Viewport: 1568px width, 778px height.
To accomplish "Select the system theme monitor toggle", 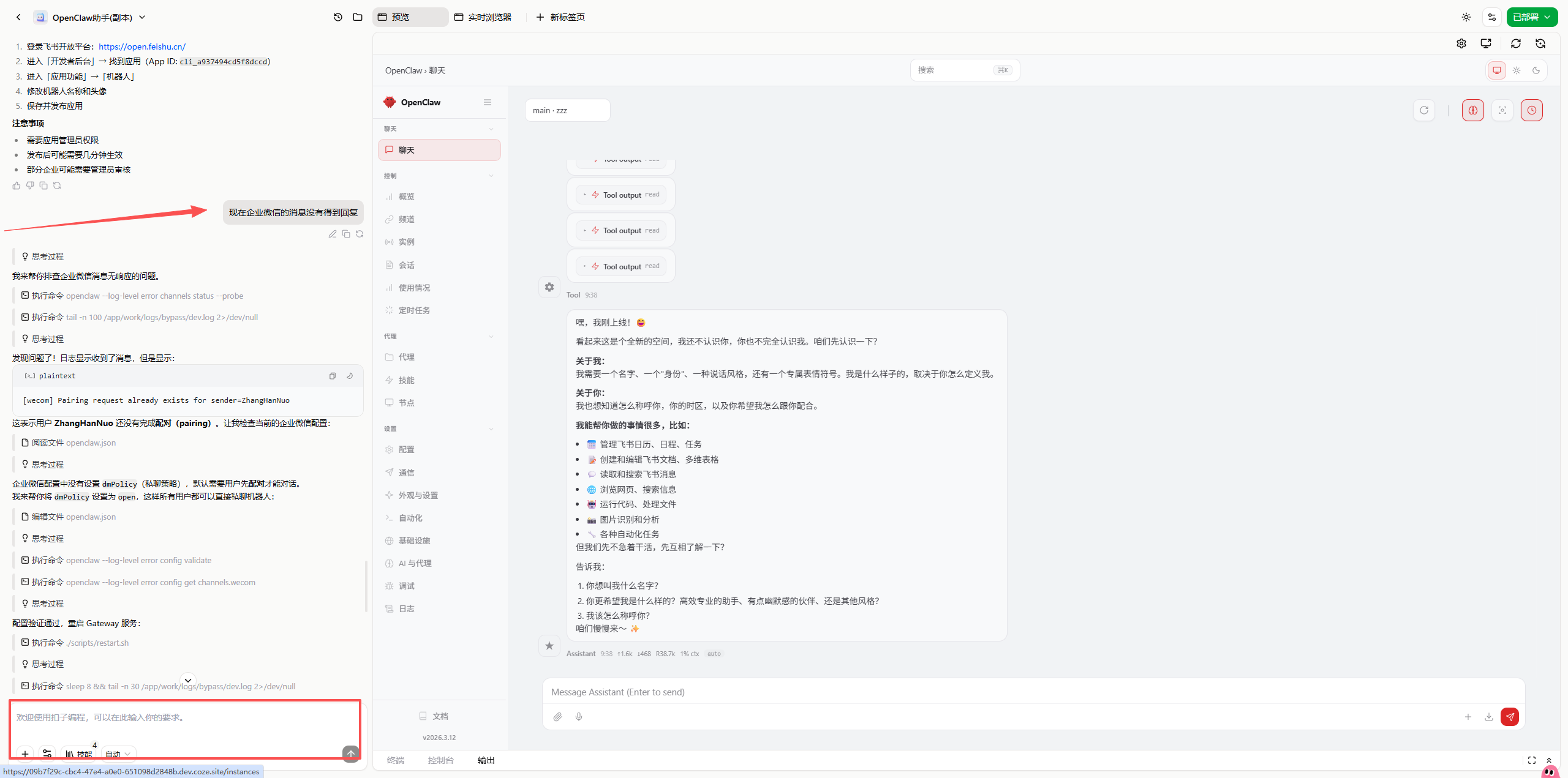I will tap(1497, 70).
